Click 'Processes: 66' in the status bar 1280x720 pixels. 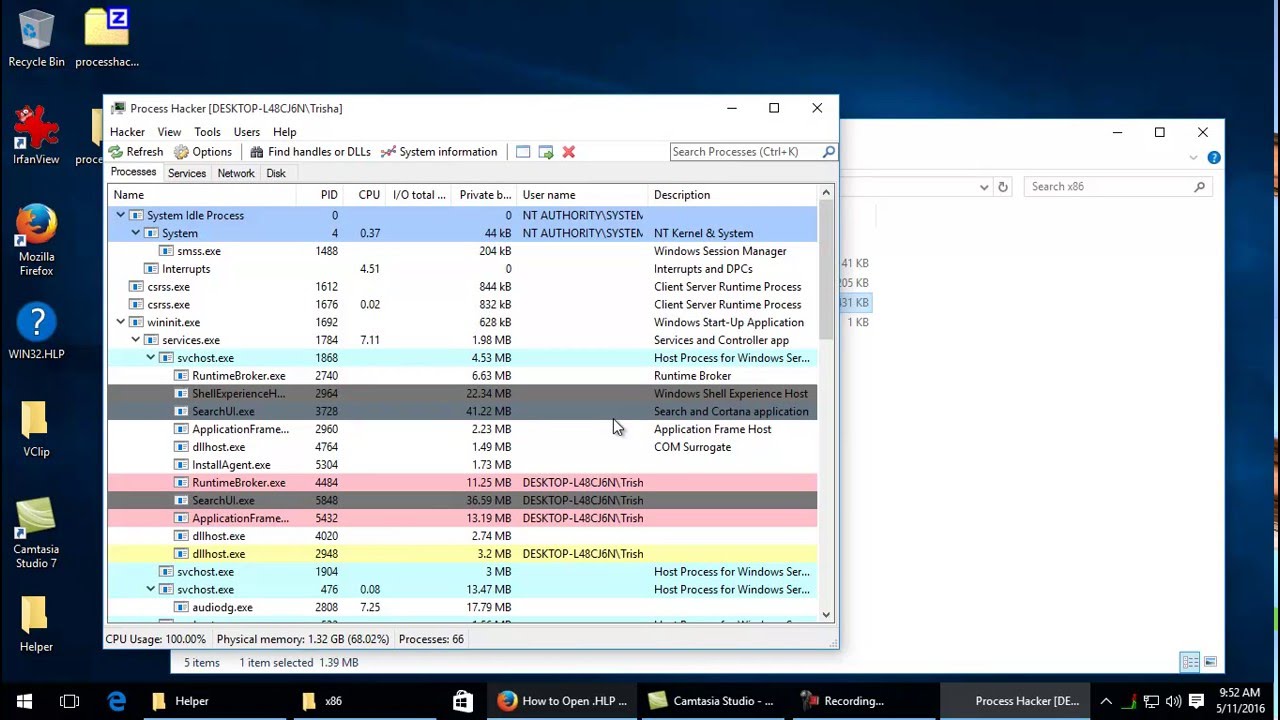pos(431,639)
